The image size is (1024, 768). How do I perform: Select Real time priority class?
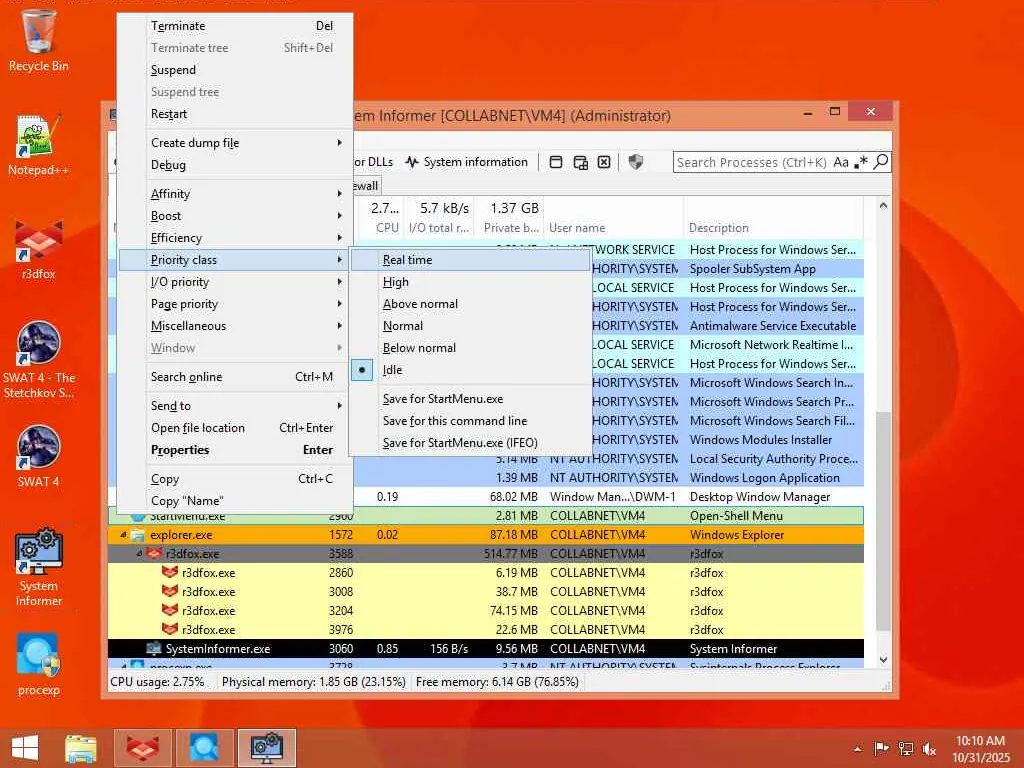(x=470, y=260)
